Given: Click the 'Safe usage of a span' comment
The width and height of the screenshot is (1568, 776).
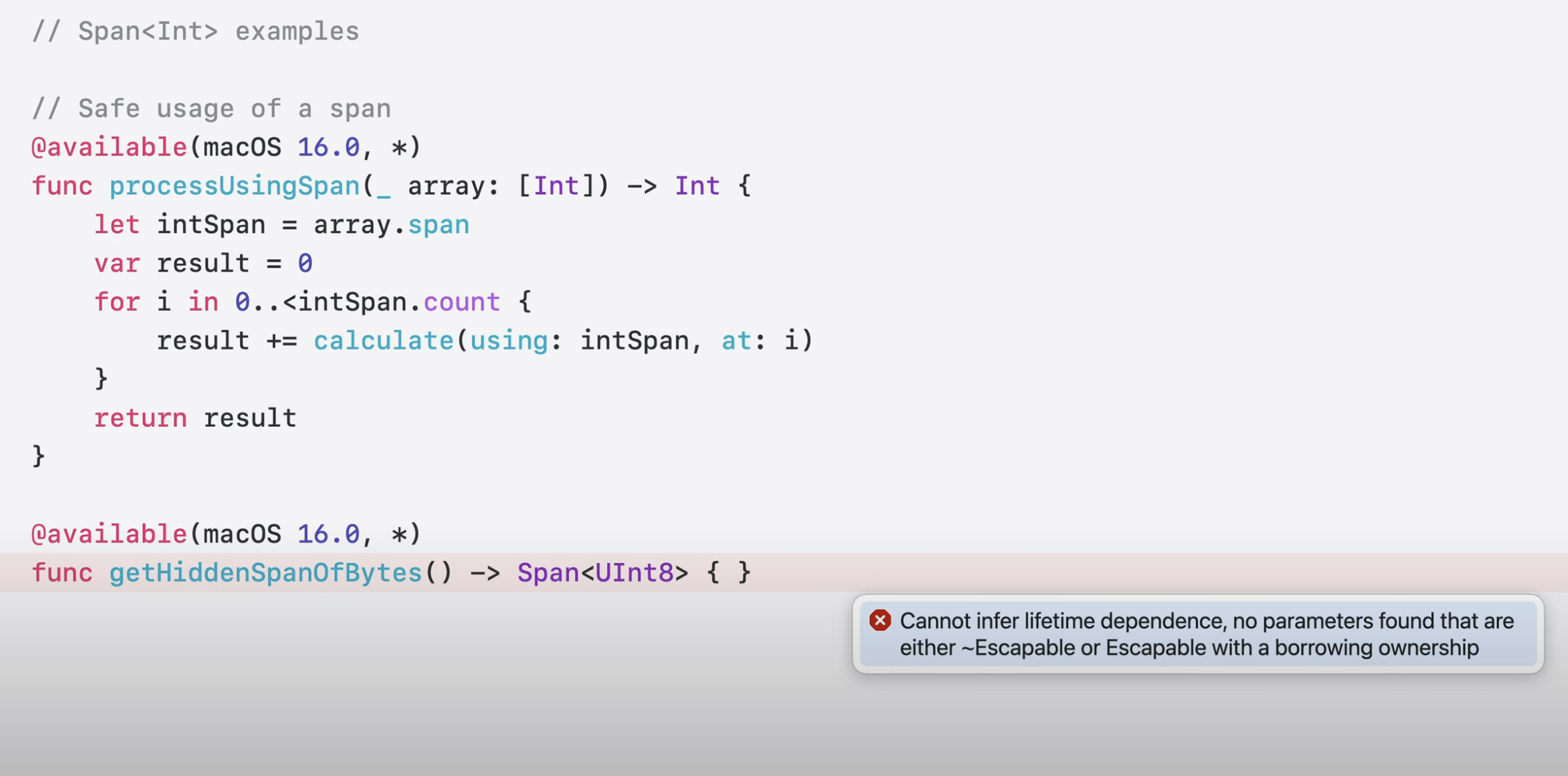Looking at the screenshot, I should tap(211, 109).
